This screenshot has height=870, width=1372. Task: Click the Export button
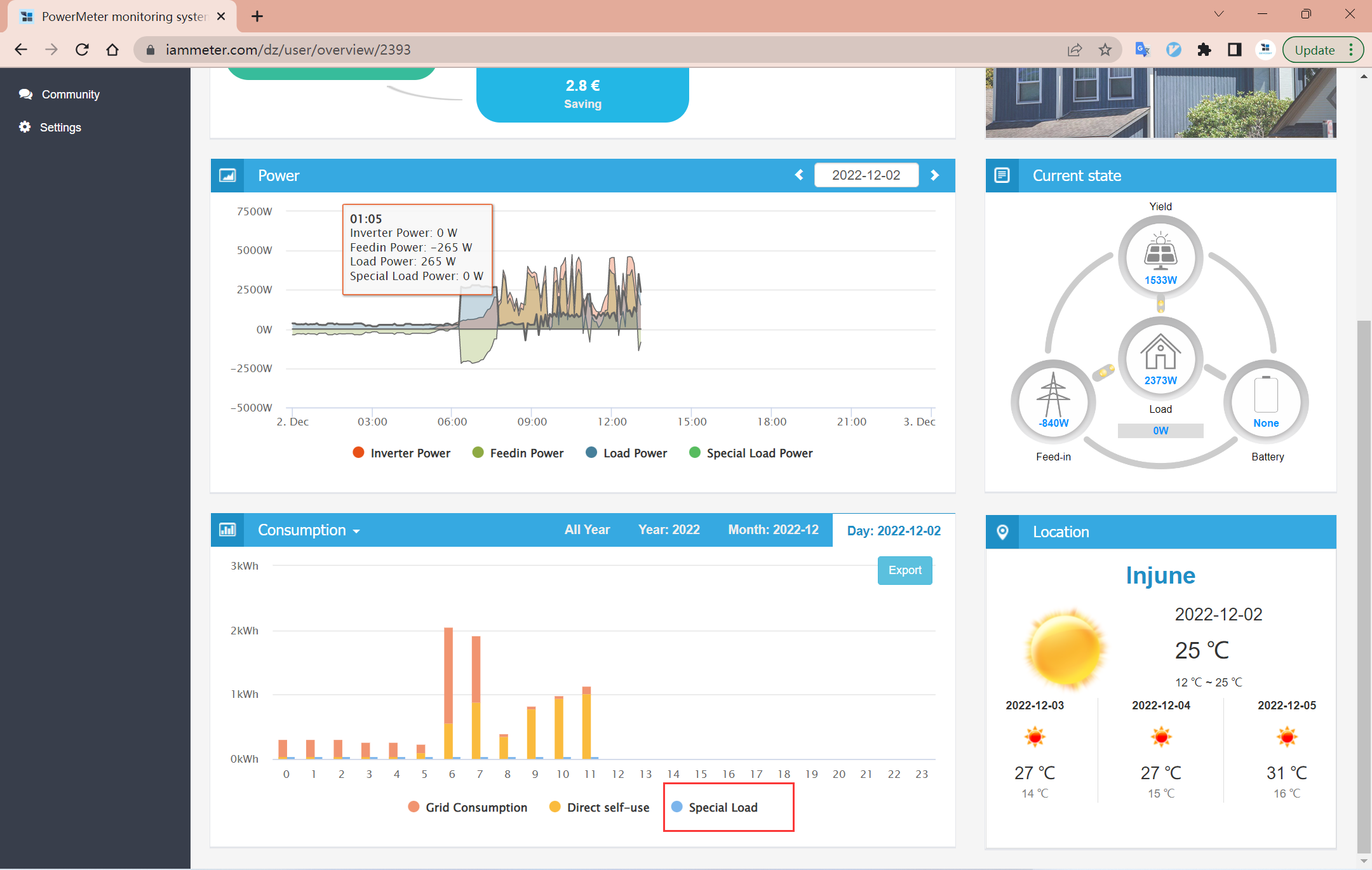click(x=905, y=570)
